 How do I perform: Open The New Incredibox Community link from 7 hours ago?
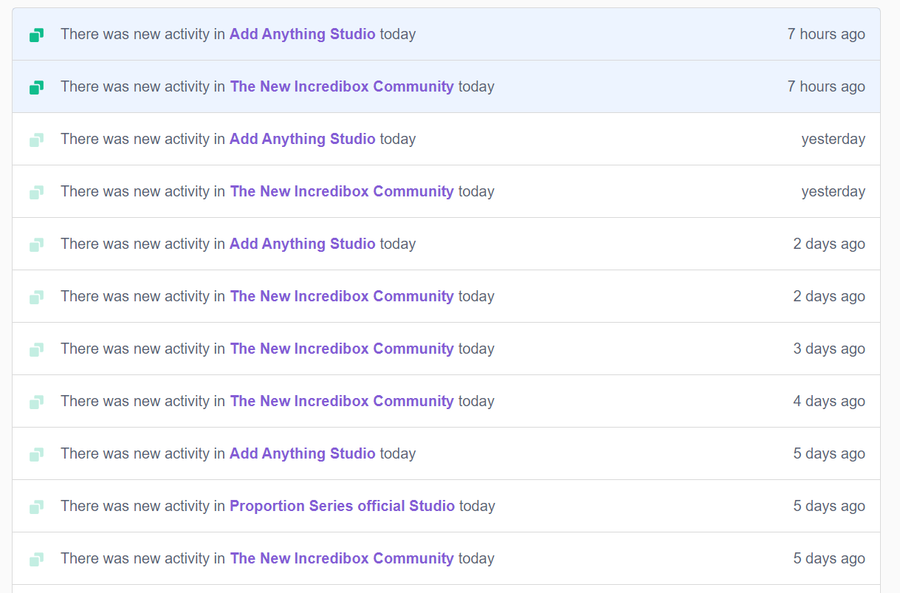point(342,86)
